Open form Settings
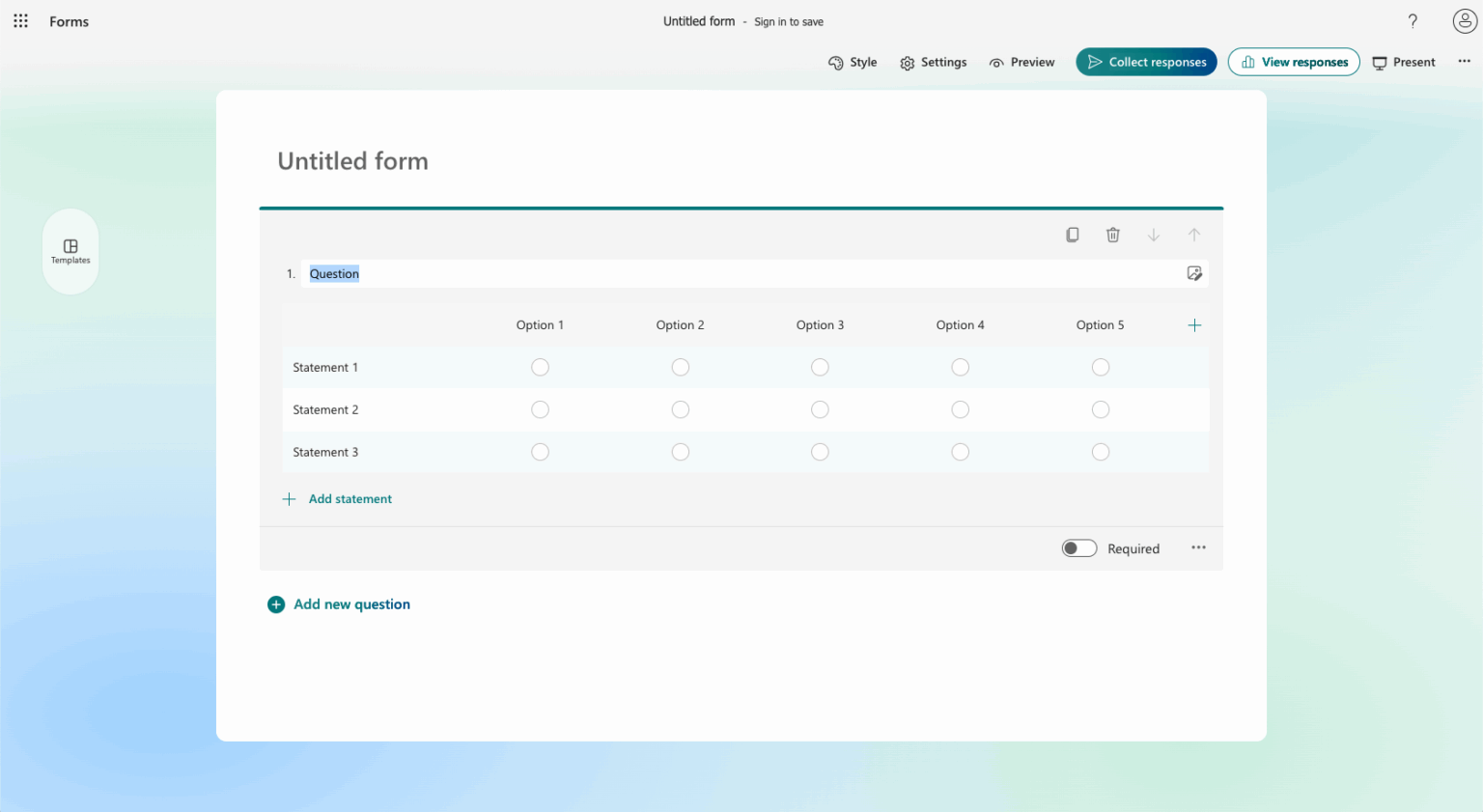 933,62
